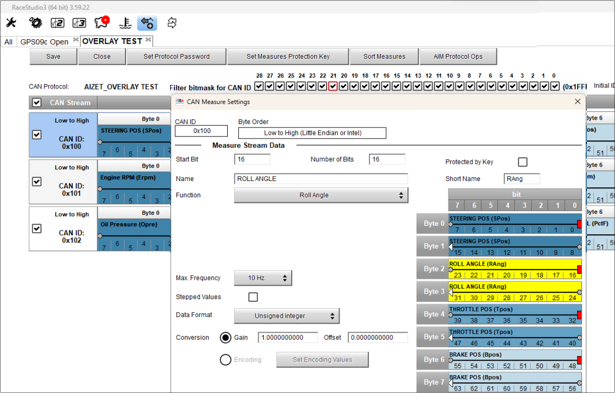The height and width of the screenshot is (393, 615).
Task: Switch to the GPS09c Open tab
Action: [44, 42]
